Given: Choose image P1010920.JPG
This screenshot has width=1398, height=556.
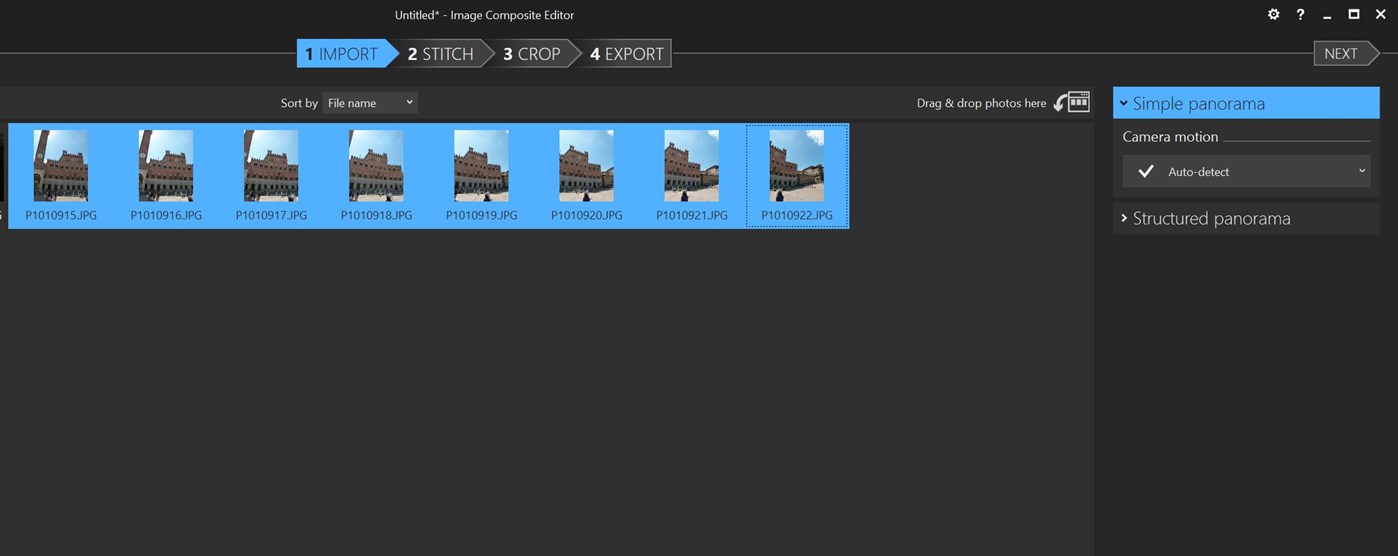Looking at the screenshot, I should 586,167.
